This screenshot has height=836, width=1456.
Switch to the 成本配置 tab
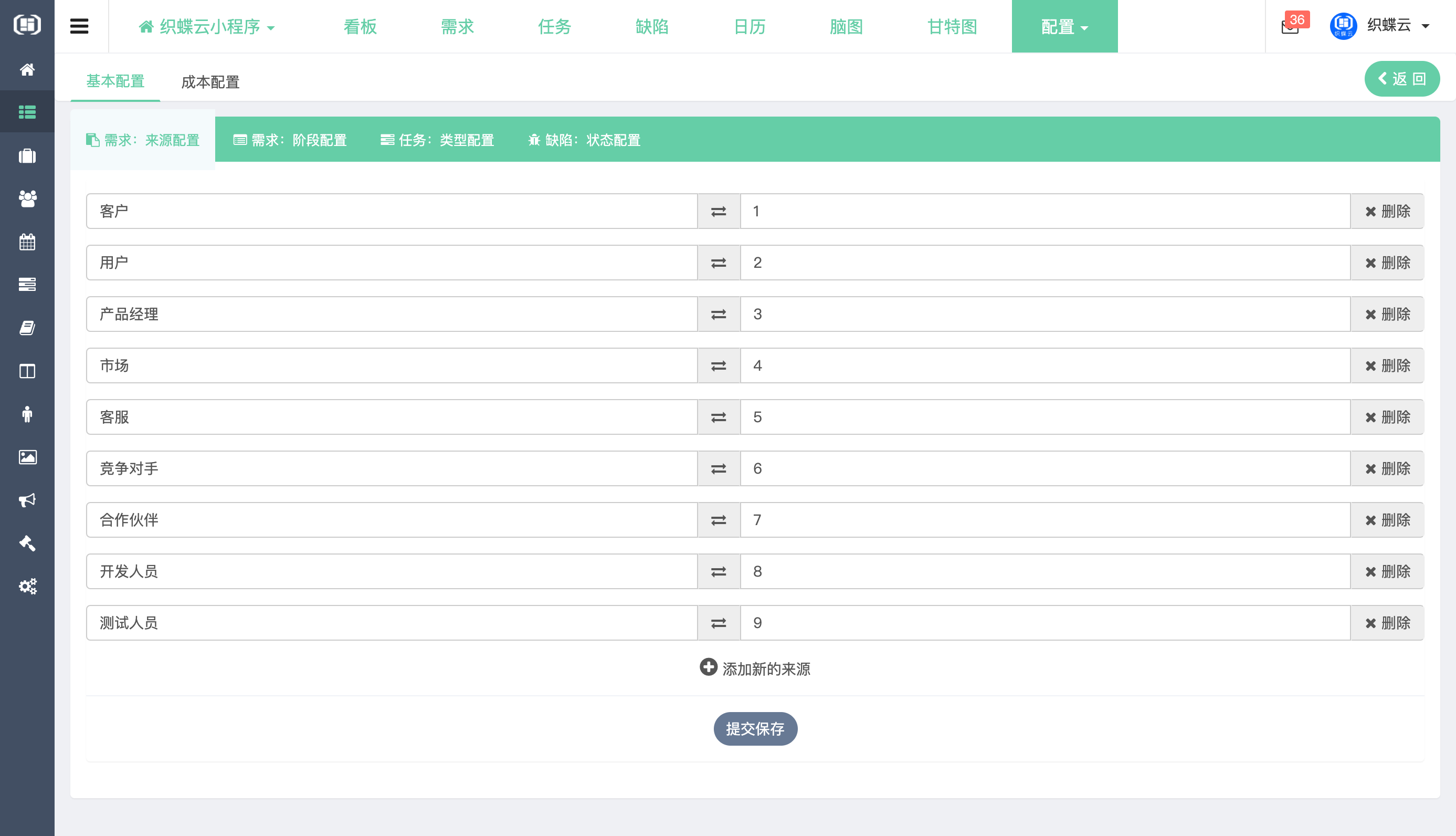click(x=210, y=82)
